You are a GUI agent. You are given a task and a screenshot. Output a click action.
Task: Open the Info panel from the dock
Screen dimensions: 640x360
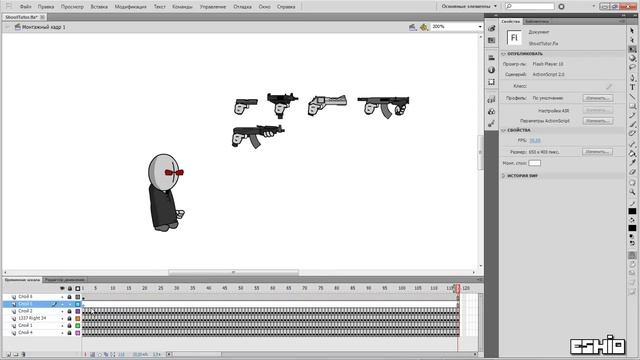pyautogui.click(x=491, y=70)
